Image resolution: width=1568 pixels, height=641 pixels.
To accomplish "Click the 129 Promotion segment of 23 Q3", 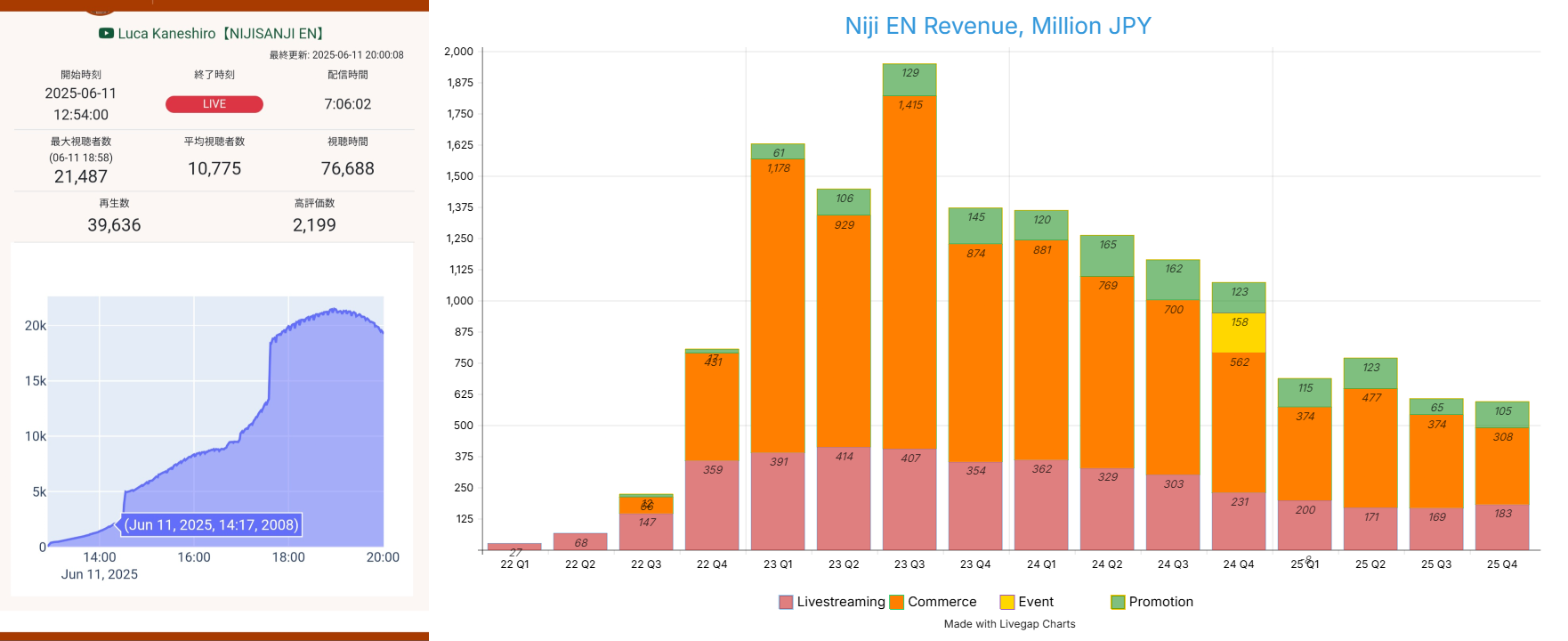I will click(909, 79).
